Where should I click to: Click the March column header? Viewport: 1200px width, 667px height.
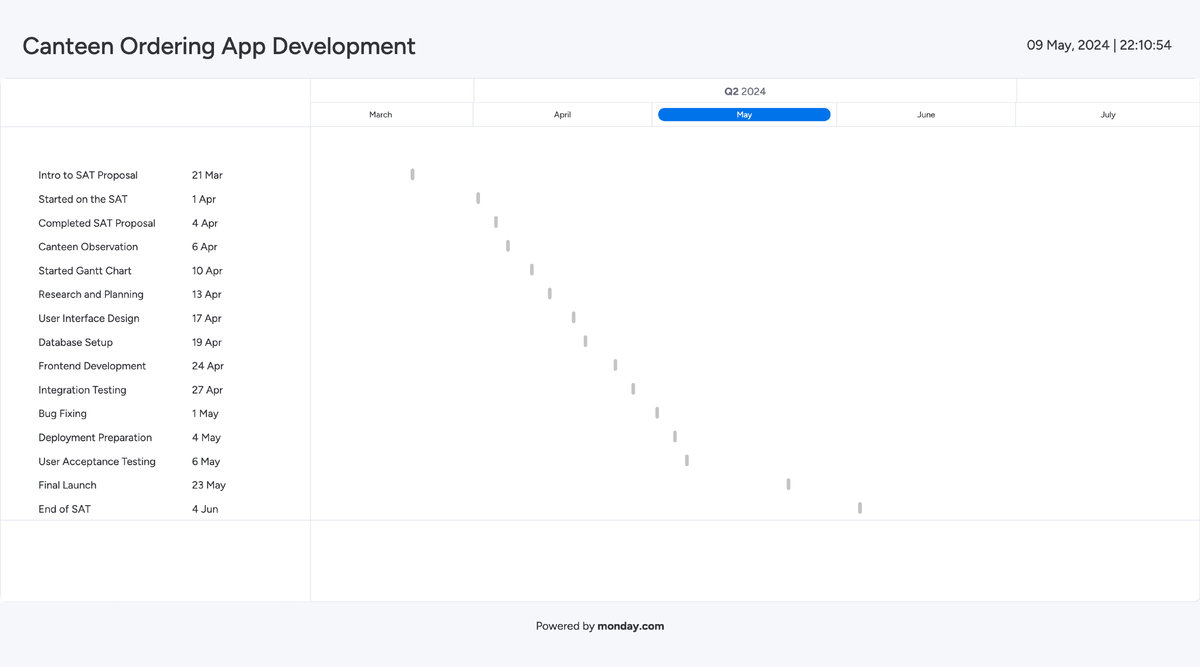380,114
